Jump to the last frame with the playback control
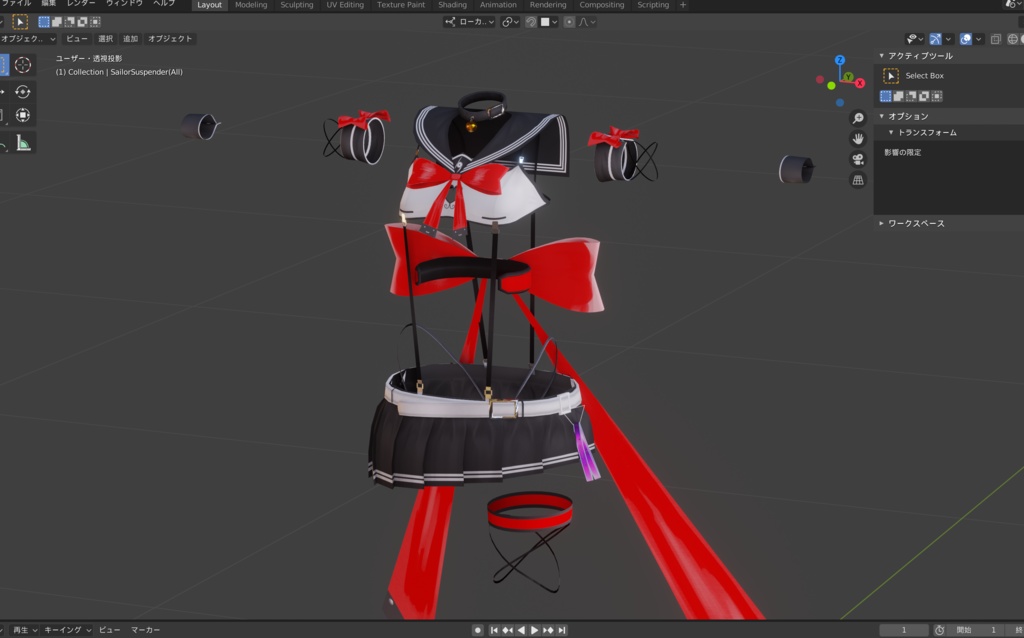Screen dimensions: 1024x638 point(562,631)
